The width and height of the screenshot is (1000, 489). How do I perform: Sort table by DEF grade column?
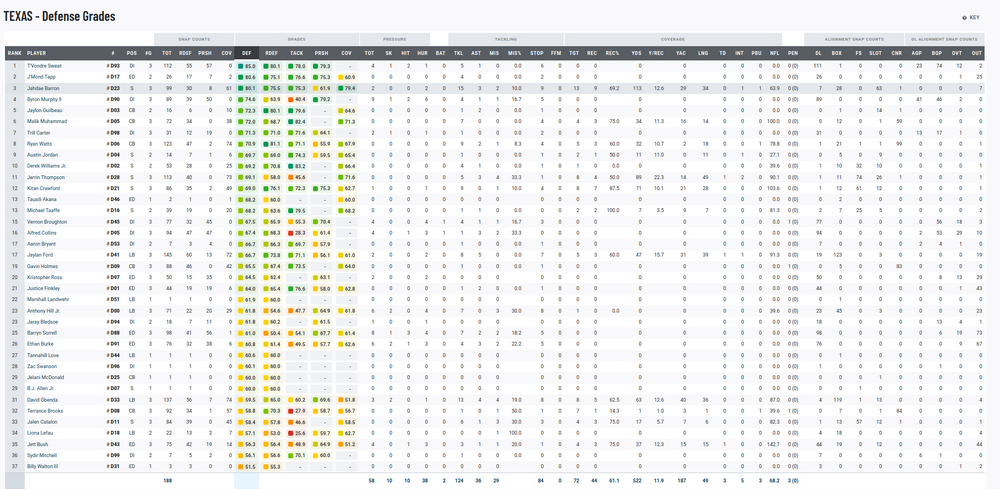(x=247, y=52)
